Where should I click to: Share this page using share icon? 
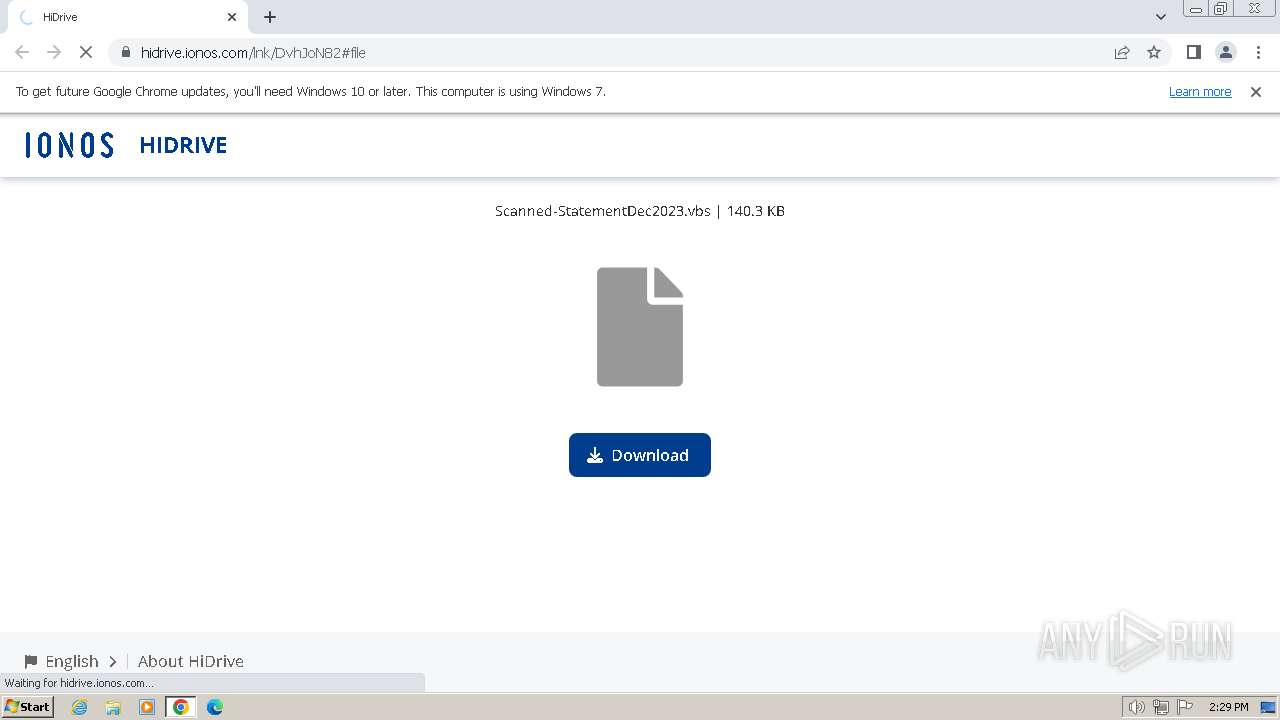point(1122,52)
